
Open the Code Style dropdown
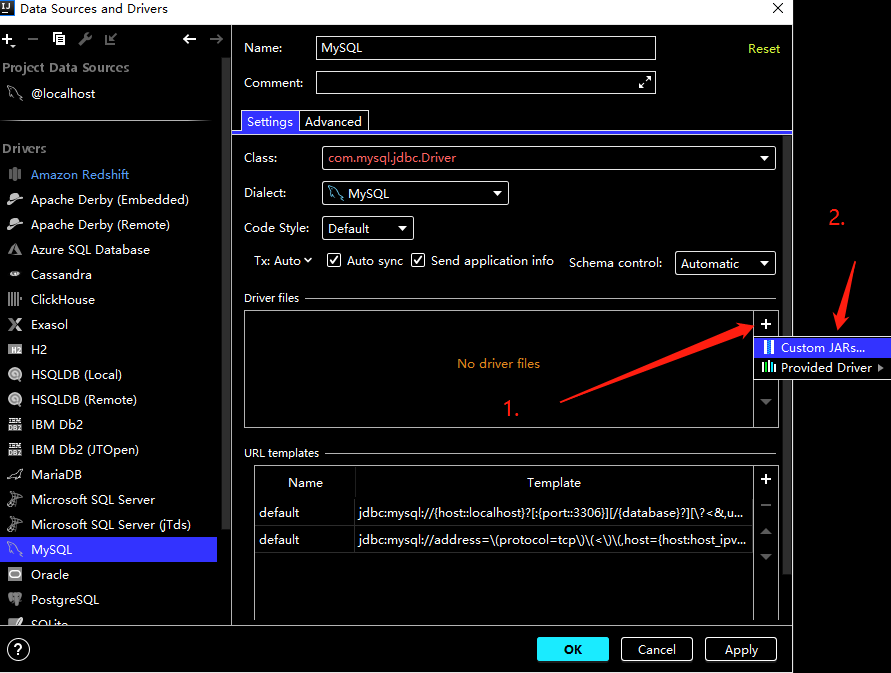(x=367, y=228)
